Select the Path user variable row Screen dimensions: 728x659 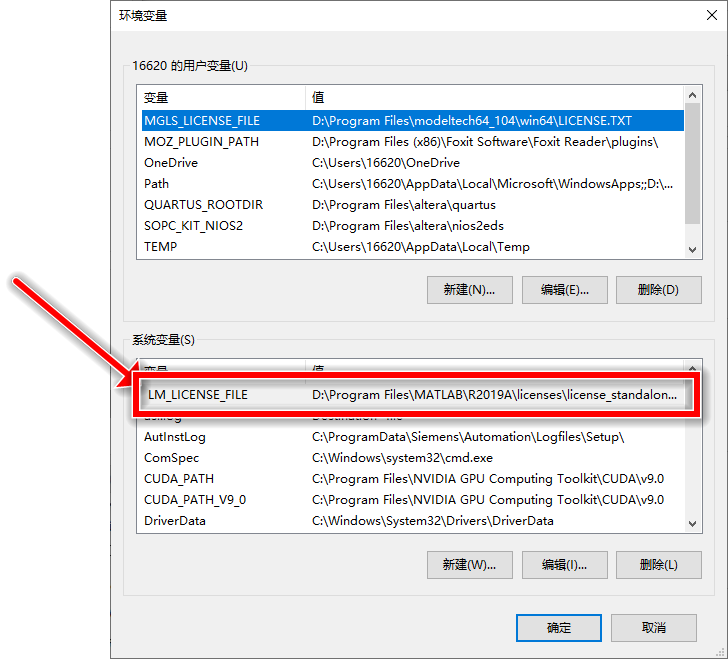pos(412,183)
